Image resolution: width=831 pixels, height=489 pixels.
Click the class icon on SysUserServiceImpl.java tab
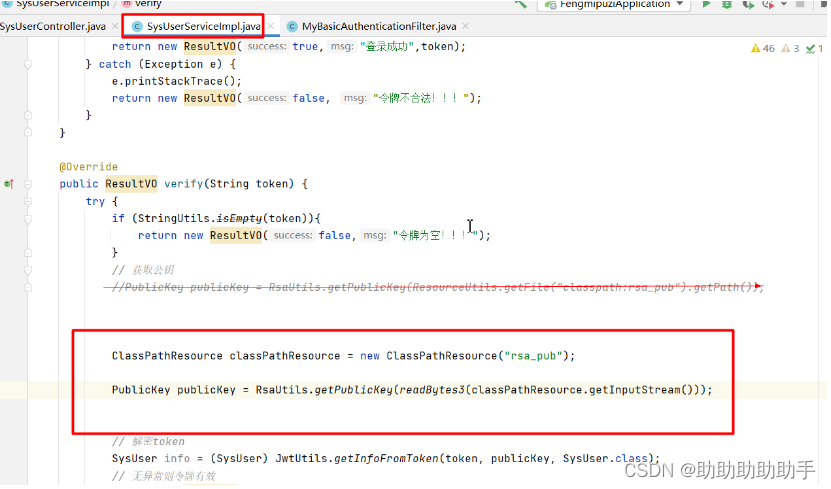point(137,26)
